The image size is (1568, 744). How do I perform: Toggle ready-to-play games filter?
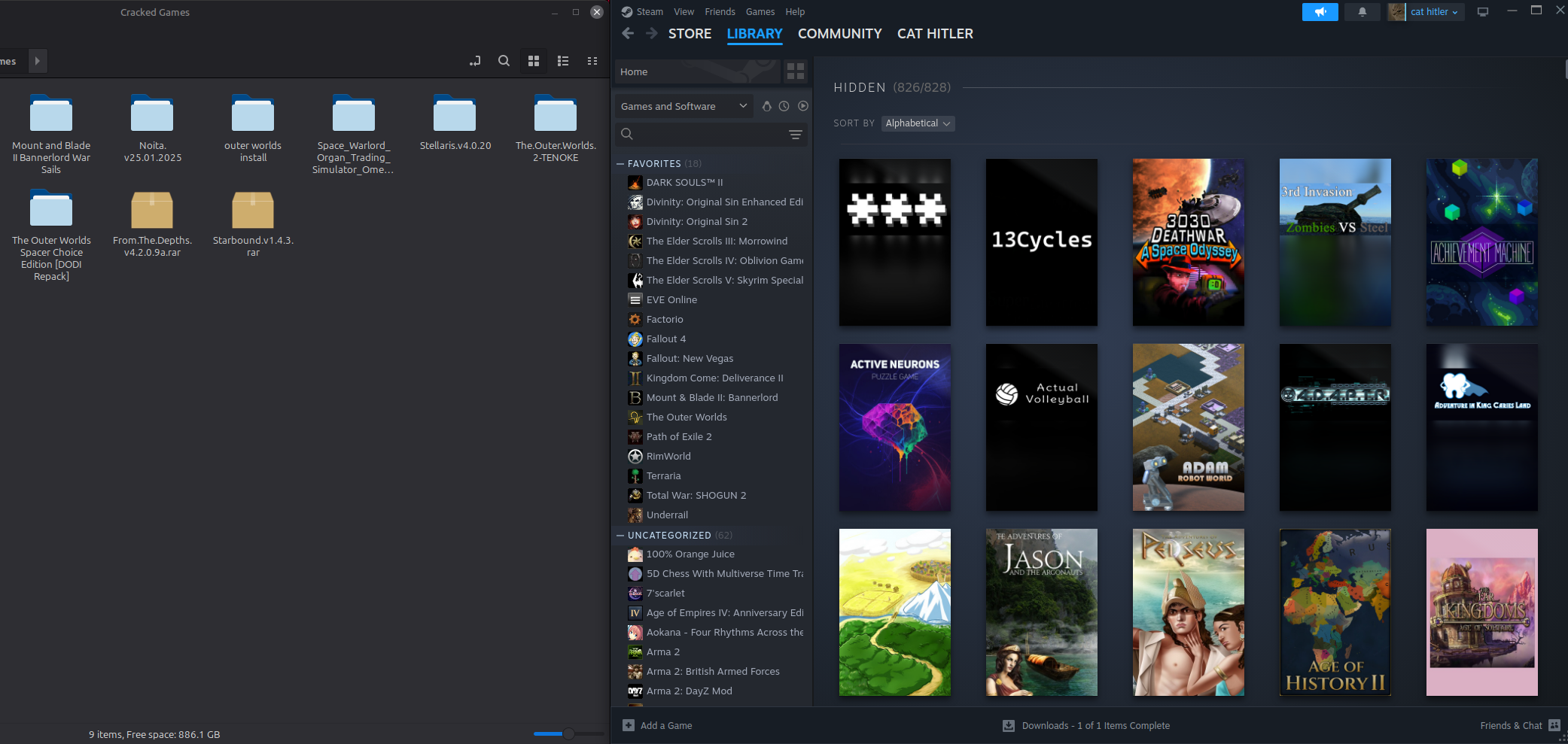point(803,106)
